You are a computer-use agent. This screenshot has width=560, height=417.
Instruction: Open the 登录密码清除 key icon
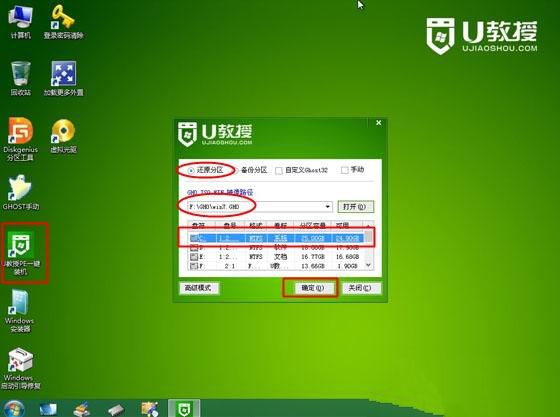[x=63, y=21]
